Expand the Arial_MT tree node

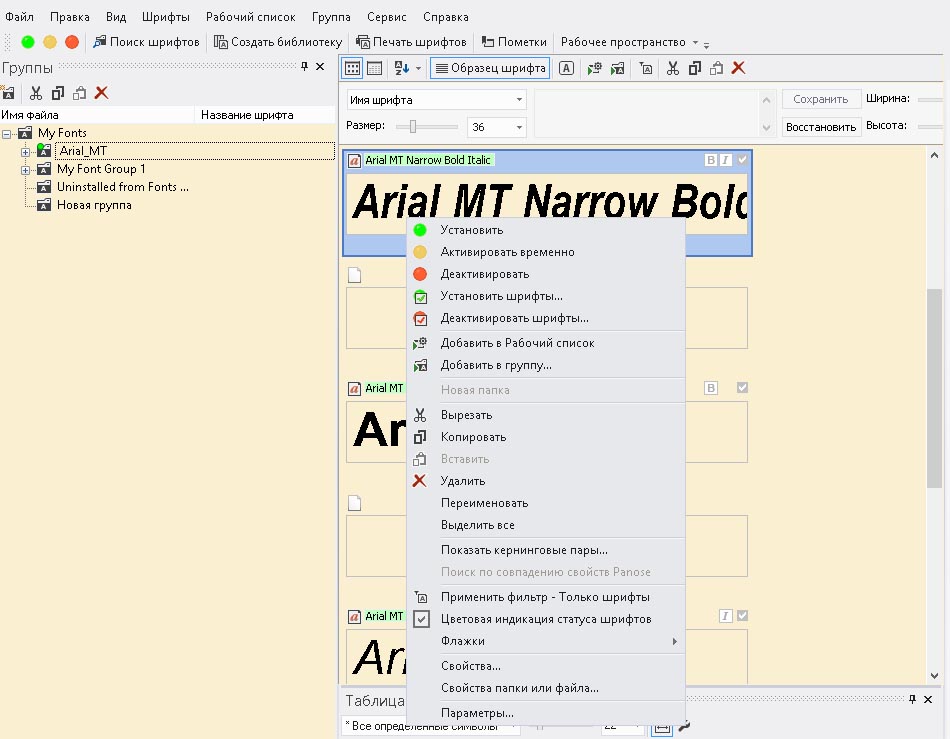click(x=25, y=151)
